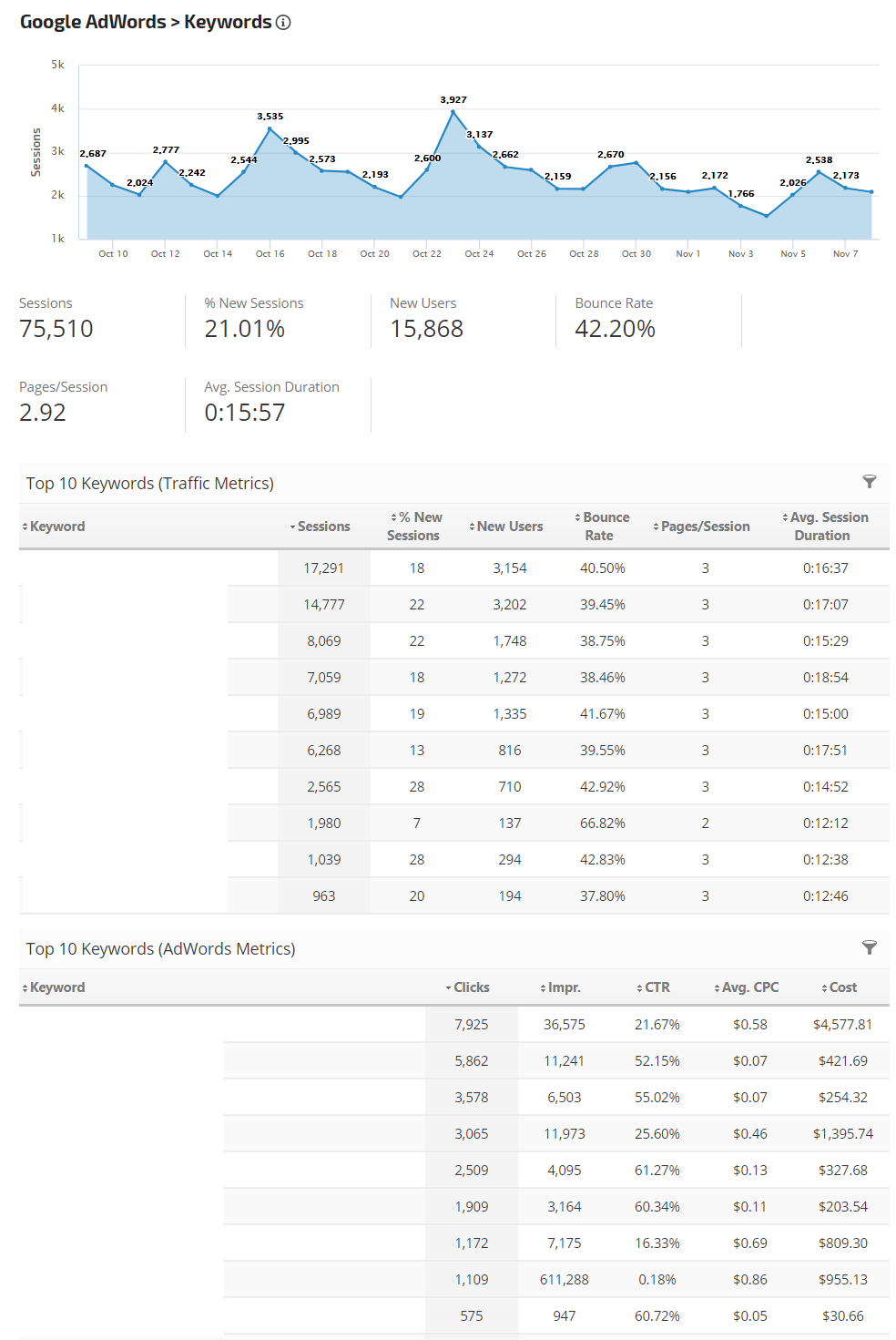The height and width of the screenshot is (1340, 896).
Task: Open filter for Traffic Metrics table
Action: (x=870, y=482)
